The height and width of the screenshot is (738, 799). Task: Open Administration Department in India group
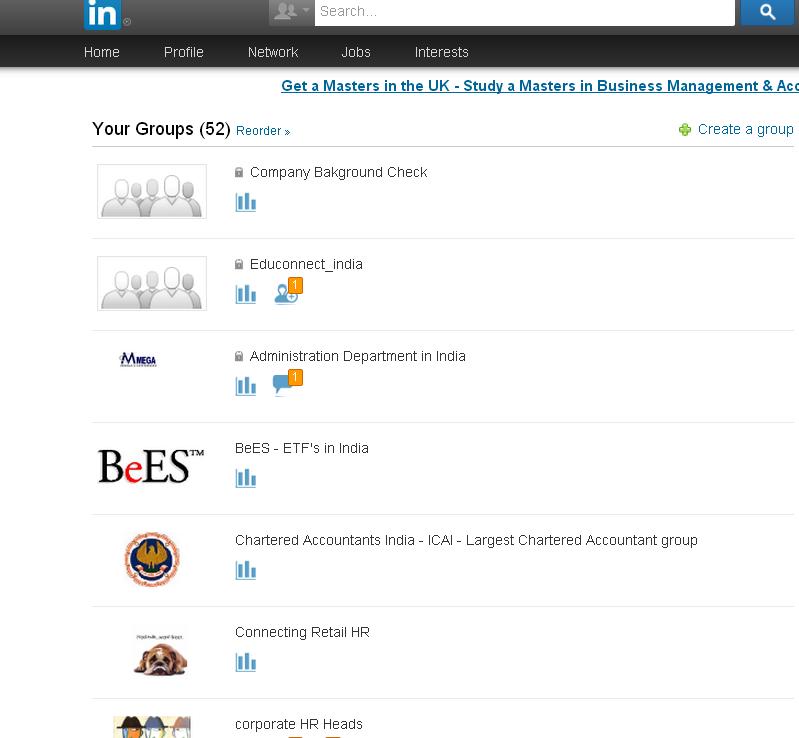357,356
